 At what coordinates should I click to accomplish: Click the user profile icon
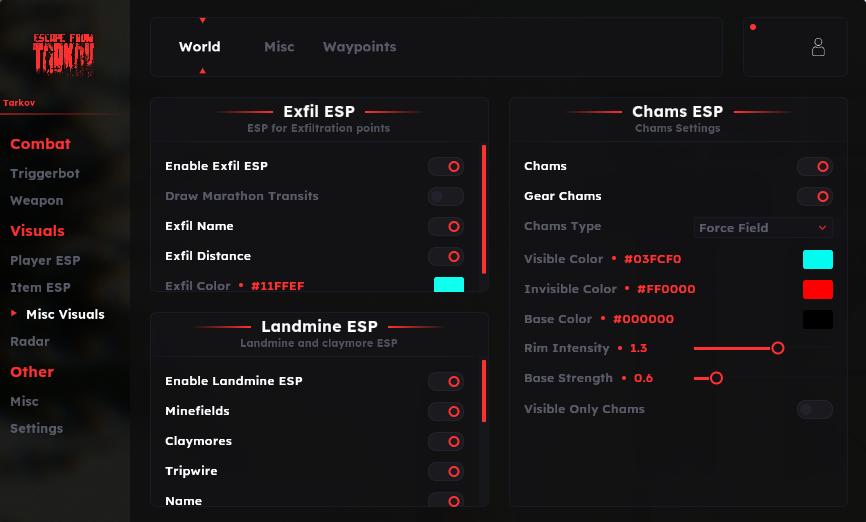(x=818, y=47)
